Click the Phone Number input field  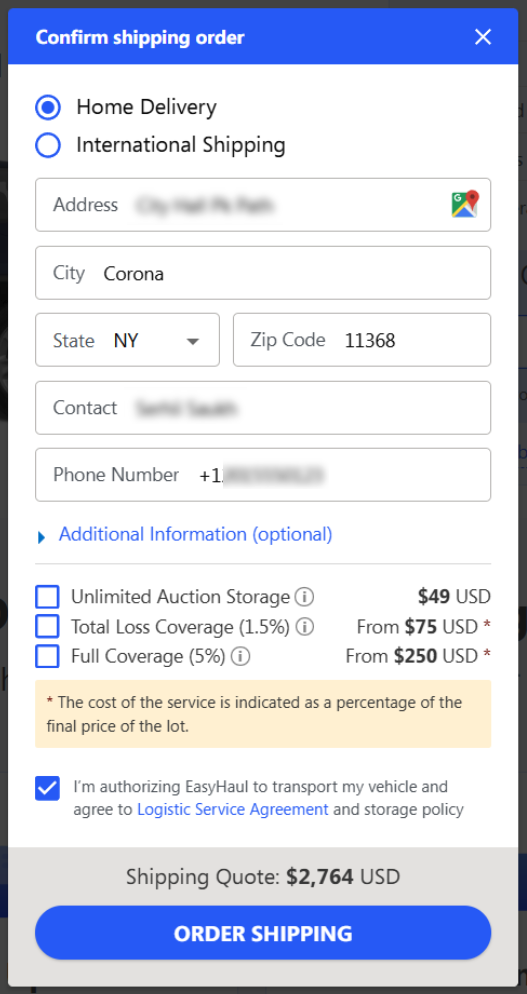[263, 475]
